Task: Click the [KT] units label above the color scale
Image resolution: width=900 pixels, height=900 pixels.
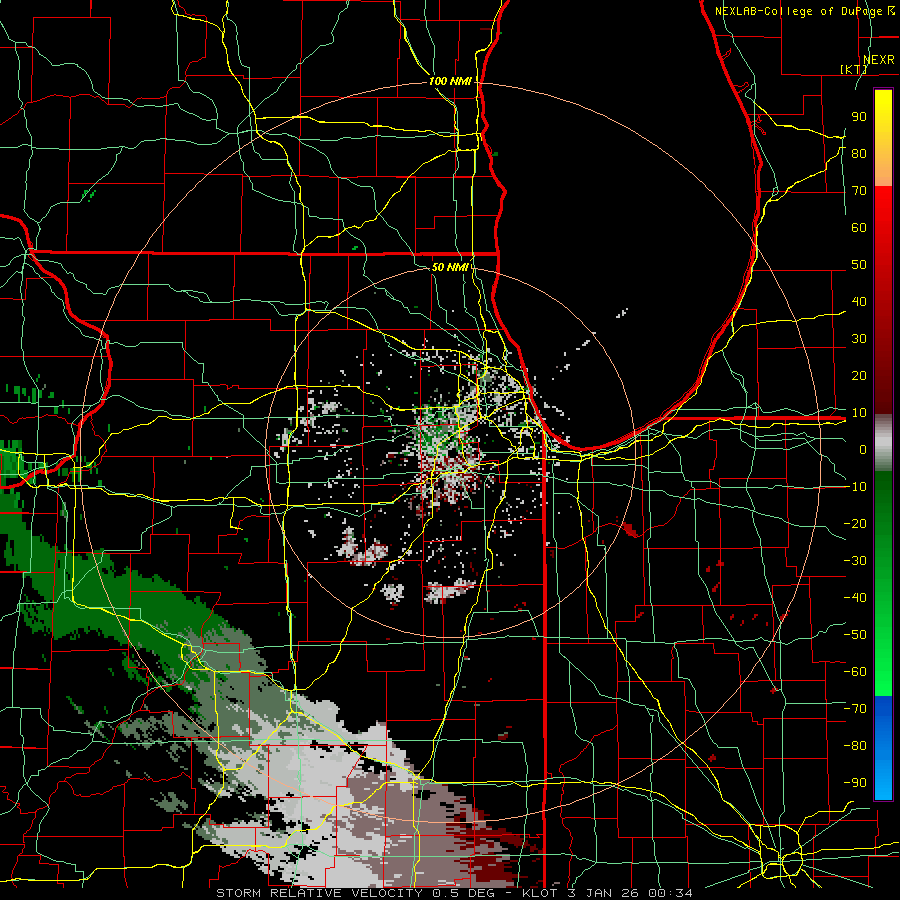Action: tap(854, 69)
